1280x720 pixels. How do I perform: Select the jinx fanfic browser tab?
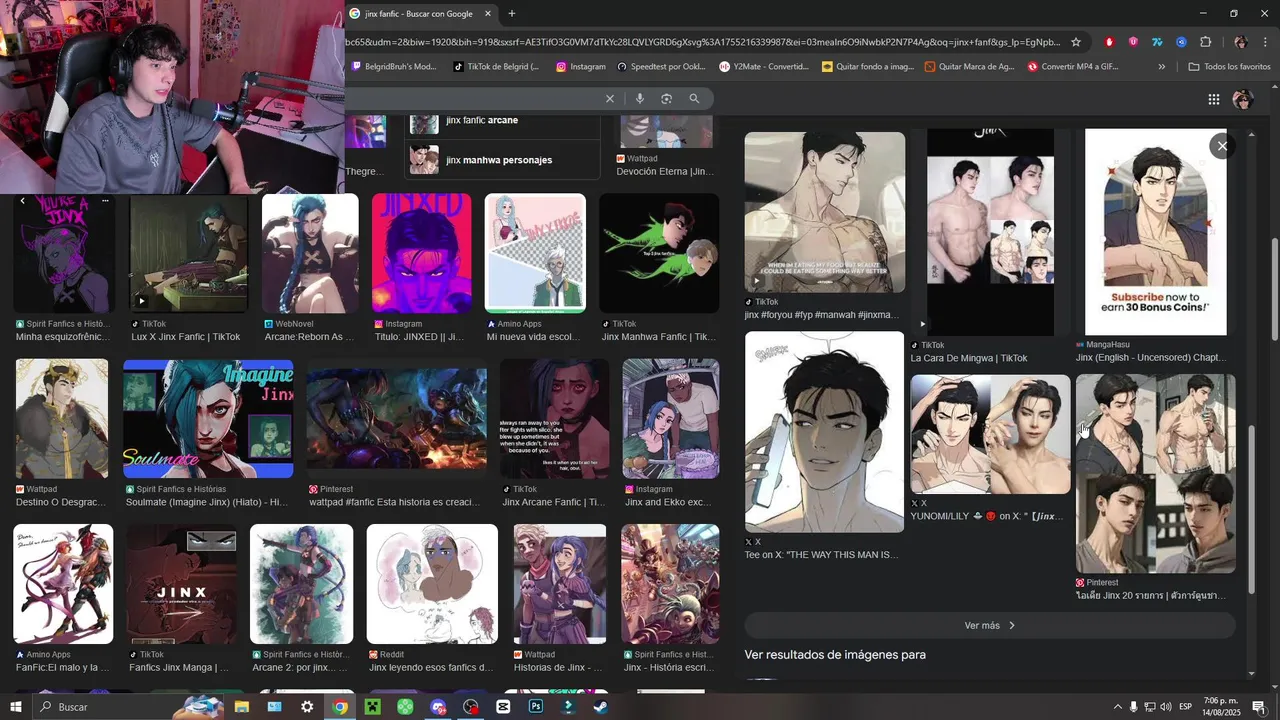click(x=421, y=14)
